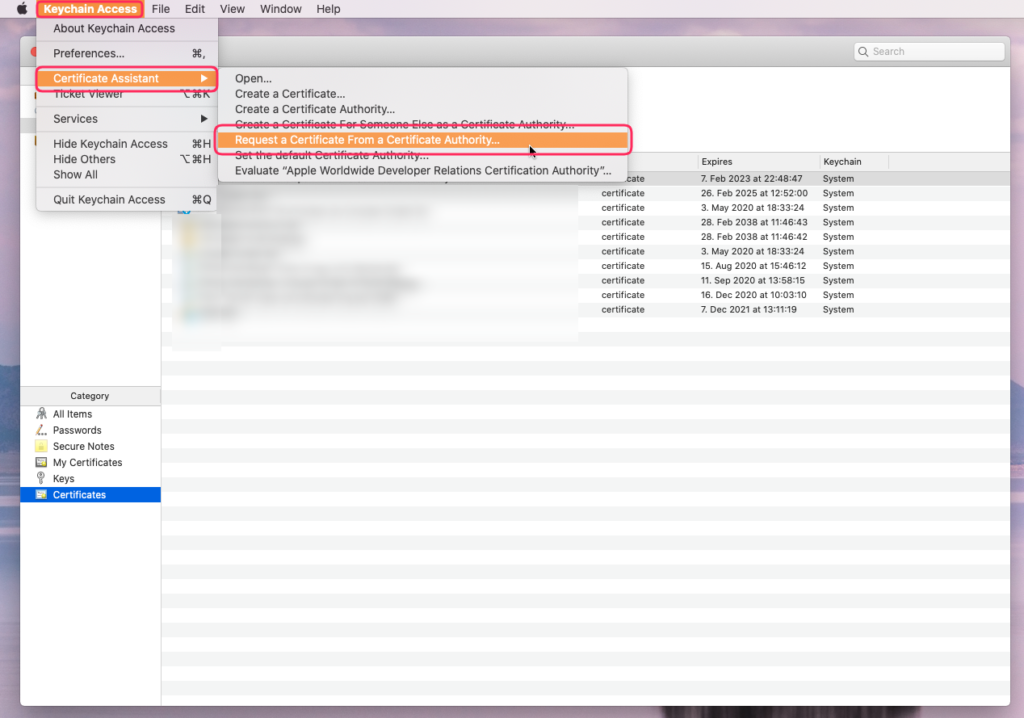Screen dimensions: 1024x718
Task: Select Create a Certificate...
Action: 423,94
